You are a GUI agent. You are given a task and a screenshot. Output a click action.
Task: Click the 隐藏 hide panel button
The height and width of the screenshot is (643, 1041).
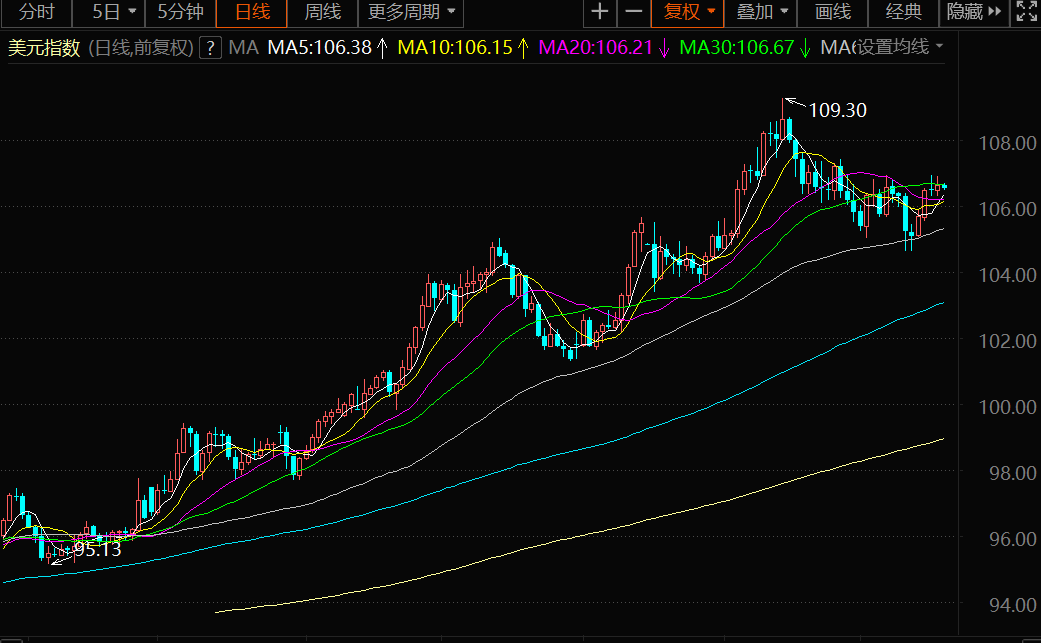pos(974,13)
